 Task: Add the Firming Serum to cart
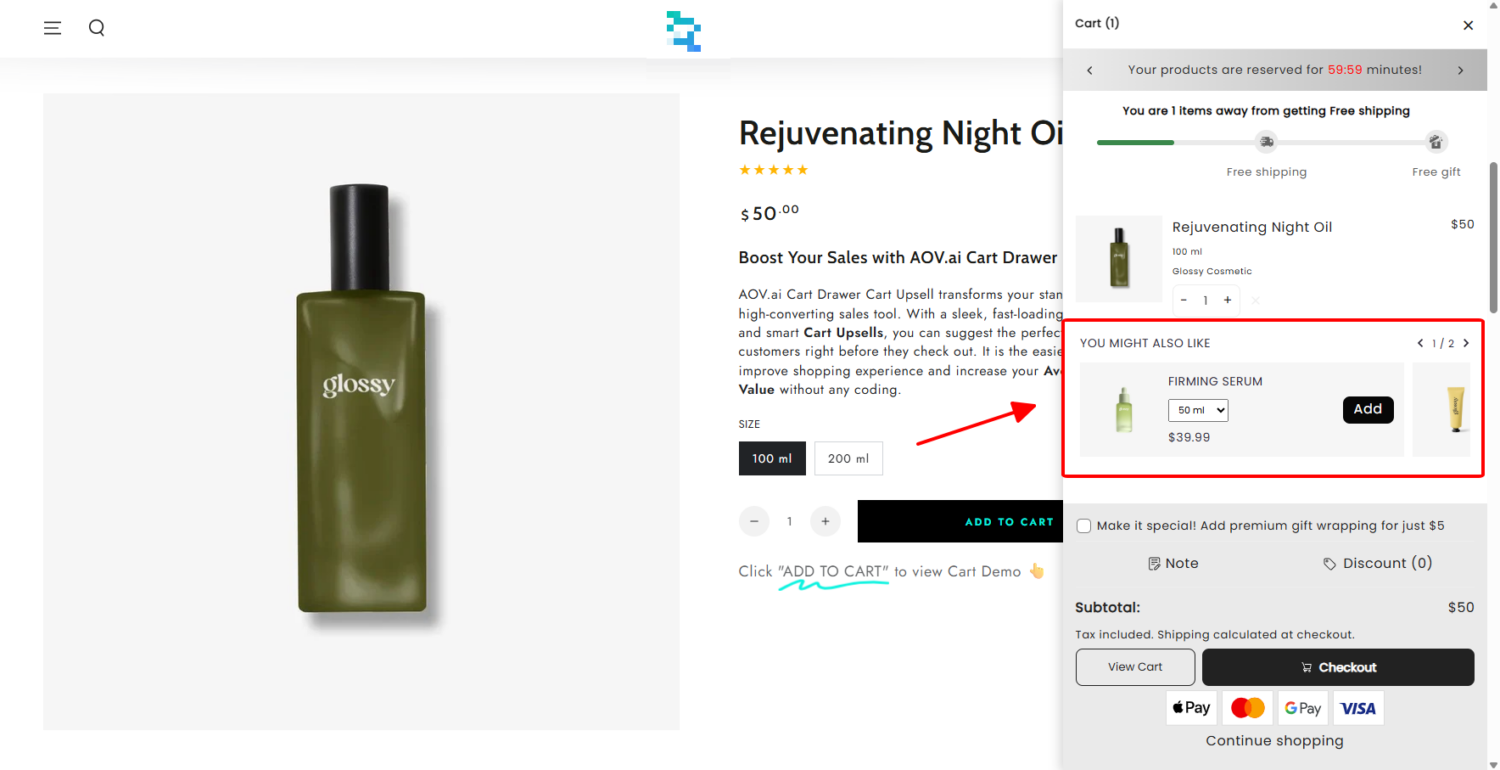point(1368,409)
